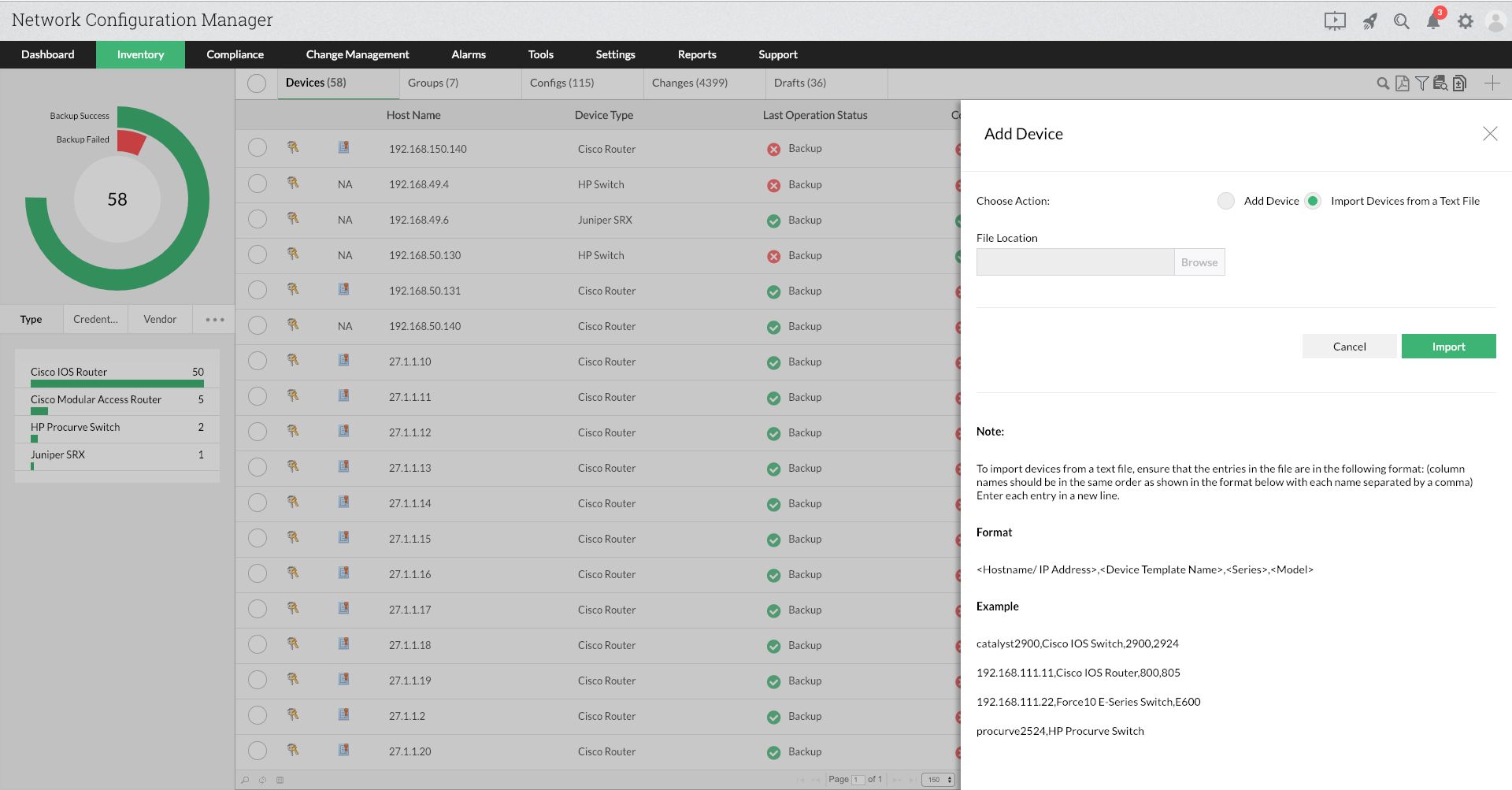Click search icon in table footer
Viewport: 1512px width, 790px height.
[x=246, y=780]
